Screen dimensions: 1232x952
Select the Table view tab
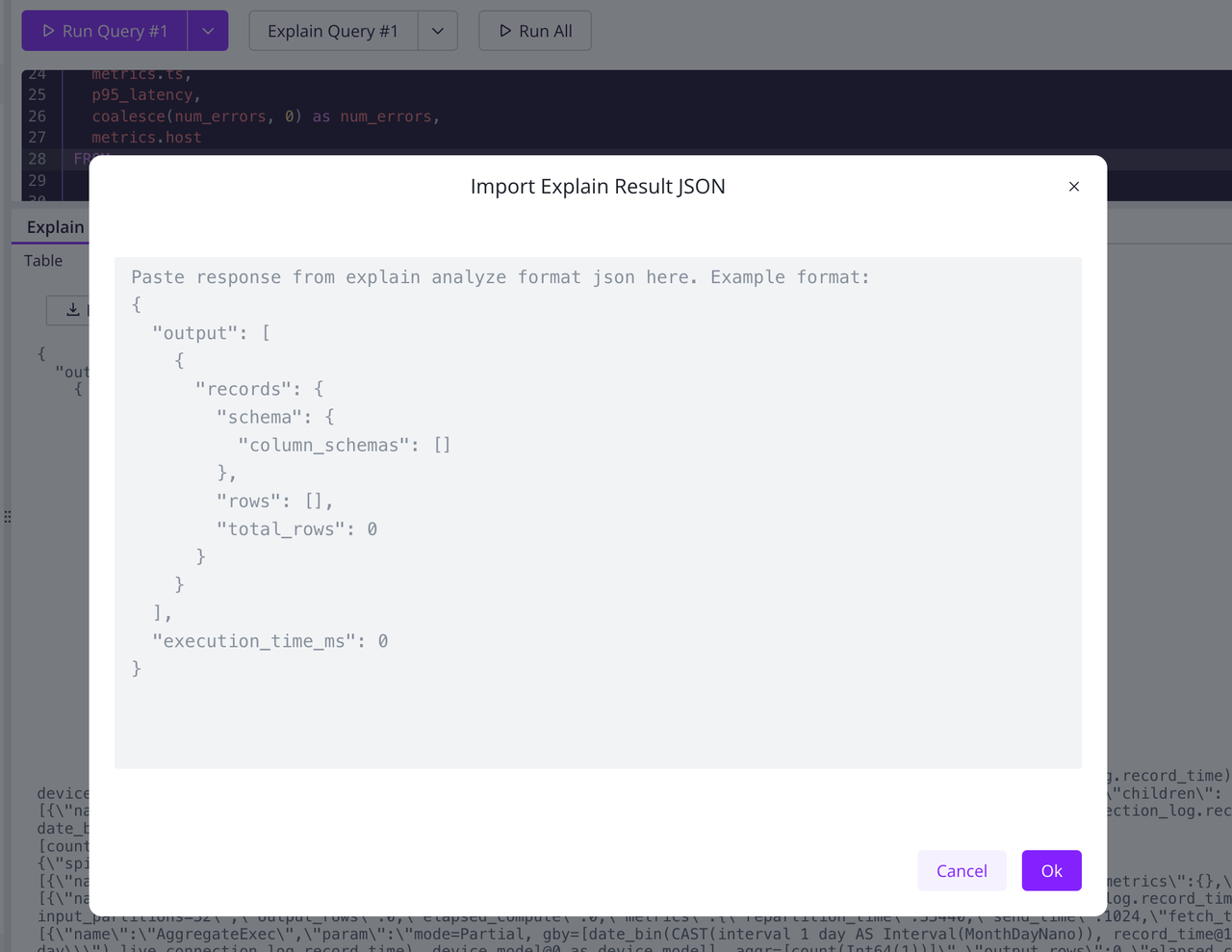pos(43,260)
